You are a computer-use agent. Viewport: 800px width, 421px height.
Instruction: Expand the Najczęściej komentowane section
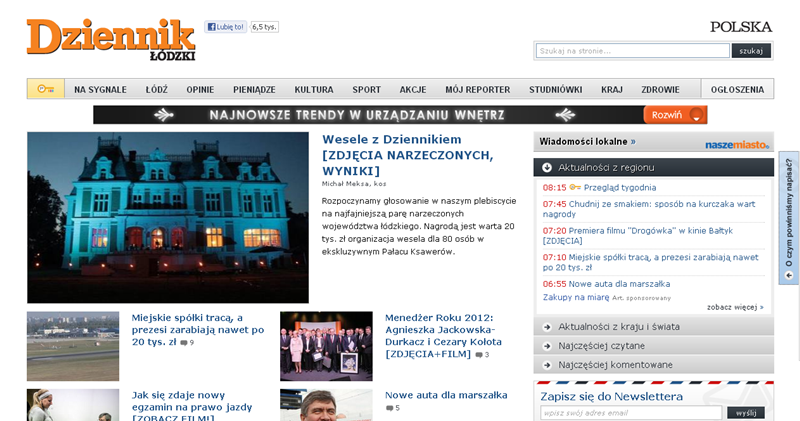point(547,365)
